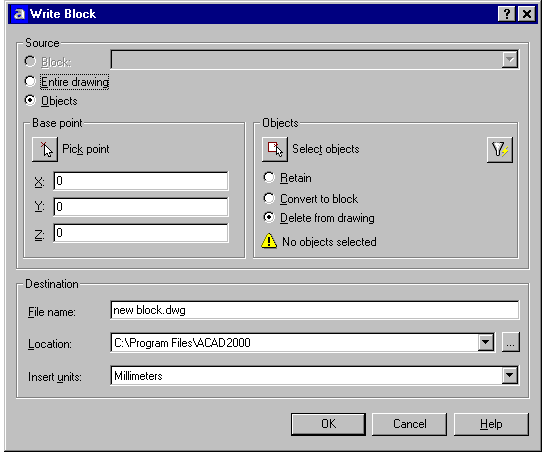Expand the Location dropdown arrow
Screen dimensions: 546x454
pyautogui.click(x=485, y=343)
